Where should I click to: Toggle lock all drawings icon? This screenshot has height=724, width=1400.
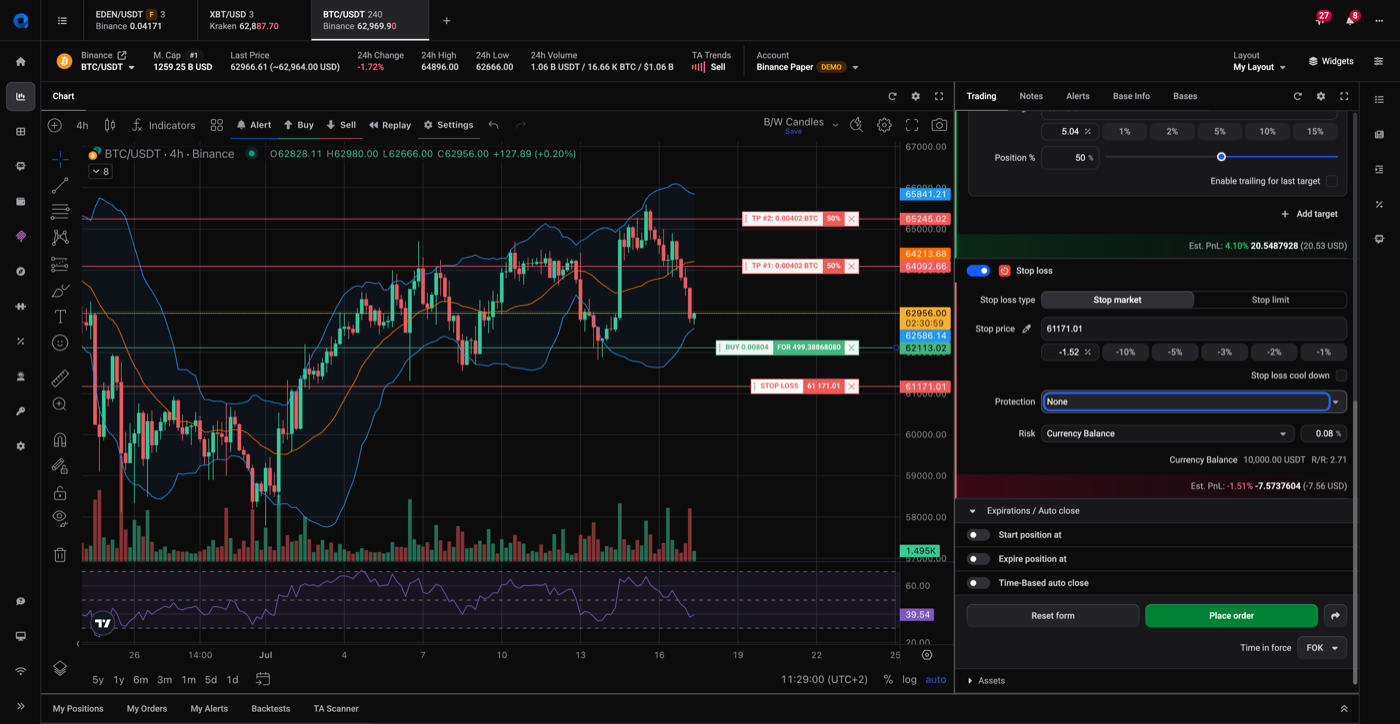point(60,492)
